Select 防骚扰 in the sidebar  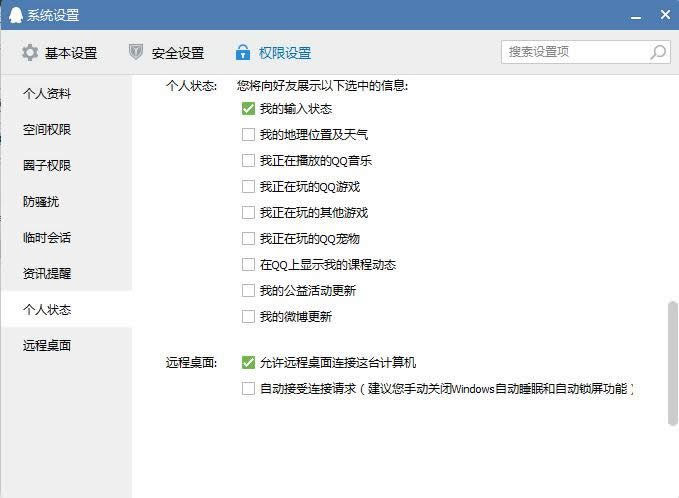coord(41,202)
